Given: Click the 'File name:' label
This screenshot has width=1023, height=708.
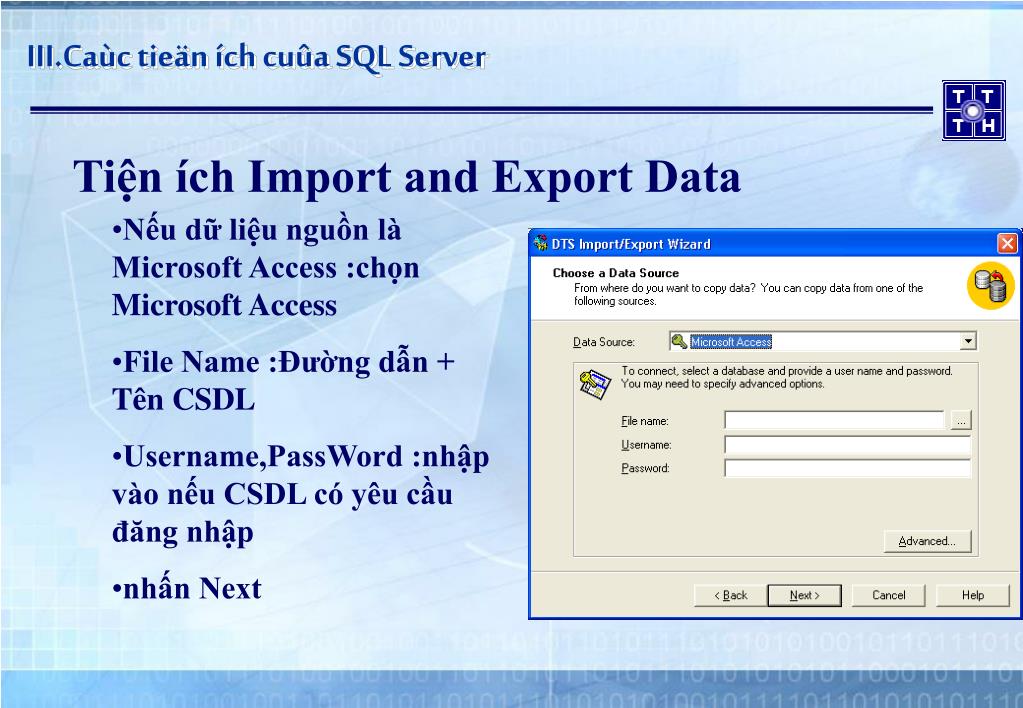Looking at the screenshot, I should (x=645, y=421).
